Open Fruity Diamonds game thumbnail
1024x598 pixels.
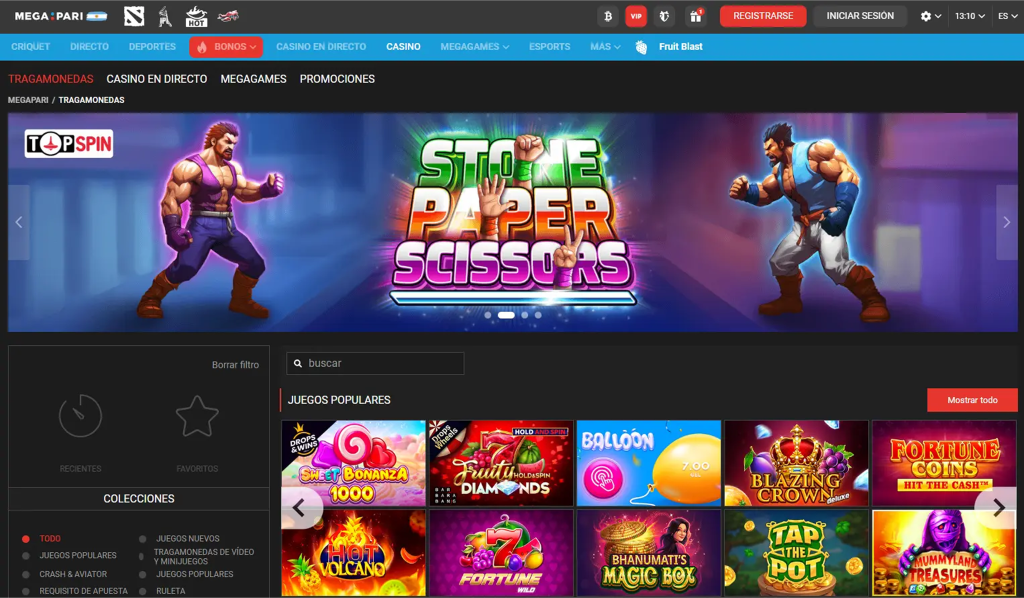pyautogui.click(x=501, y=464)
